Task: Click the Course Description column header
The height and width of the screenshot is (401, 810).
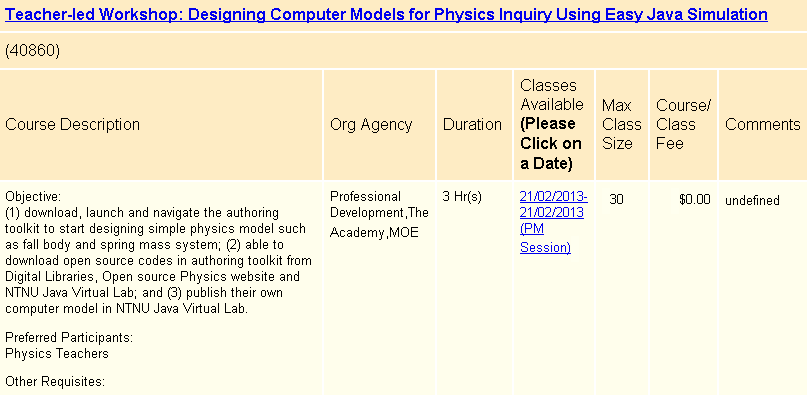Action: point(73,125)
